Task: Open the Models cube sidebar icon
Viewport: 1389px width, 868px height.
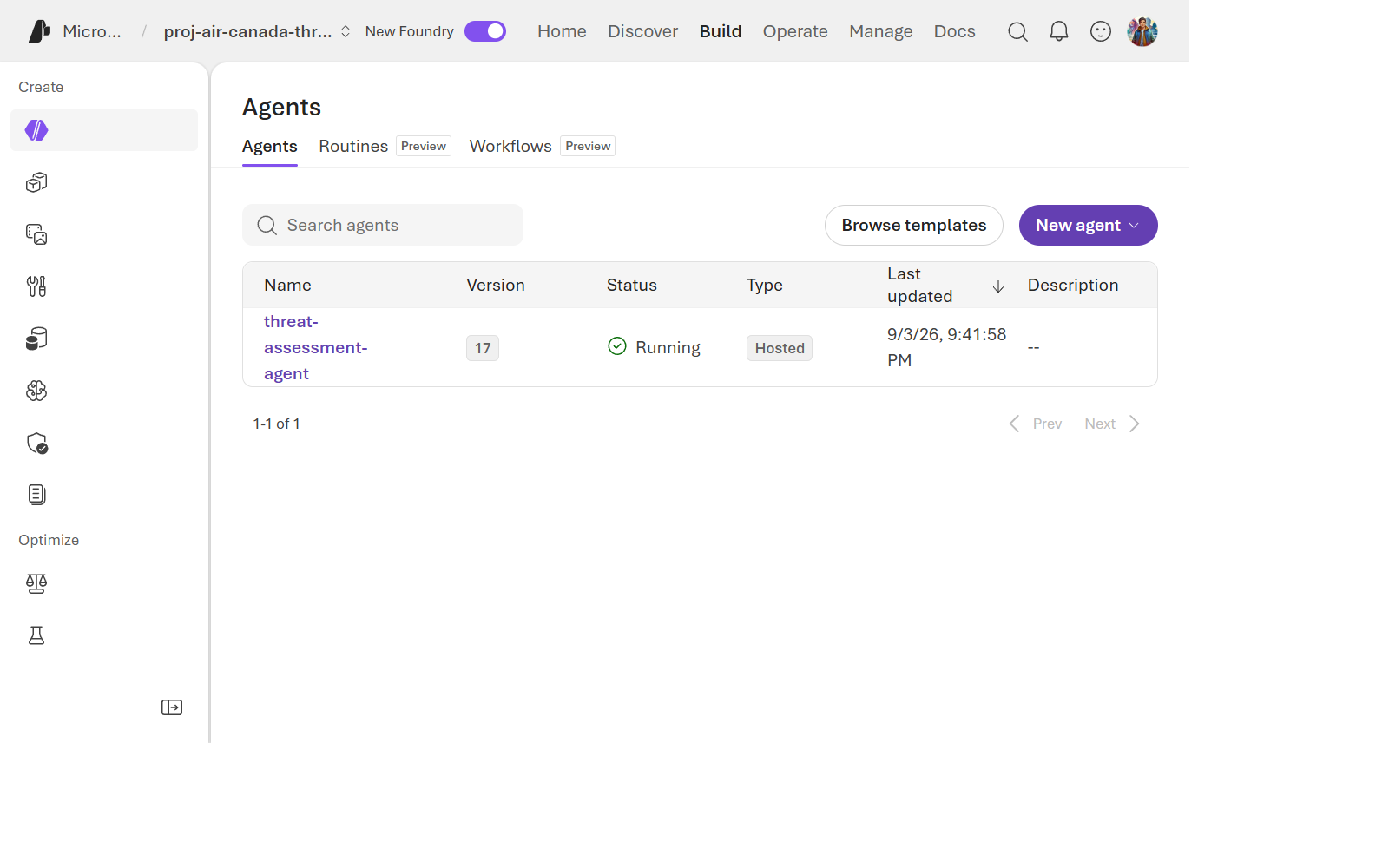Action: coord(36,182)
